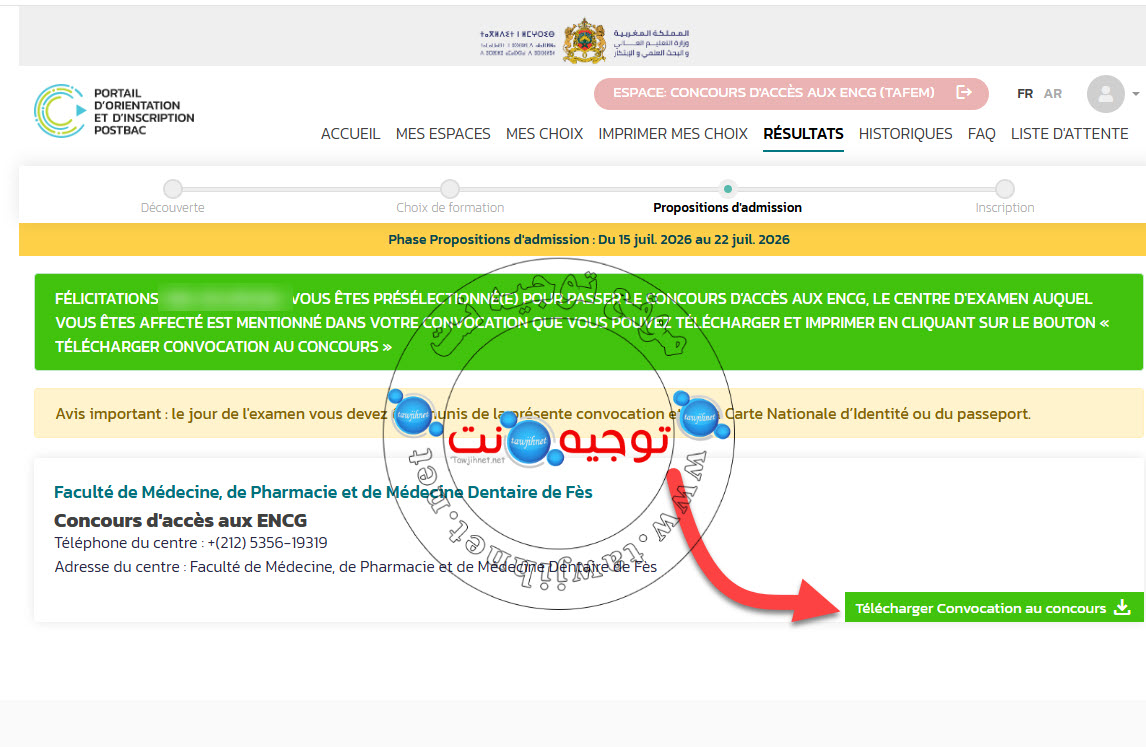Select the Inscription step circle
Screen dimensions: 1146x747
[1005, 189]
